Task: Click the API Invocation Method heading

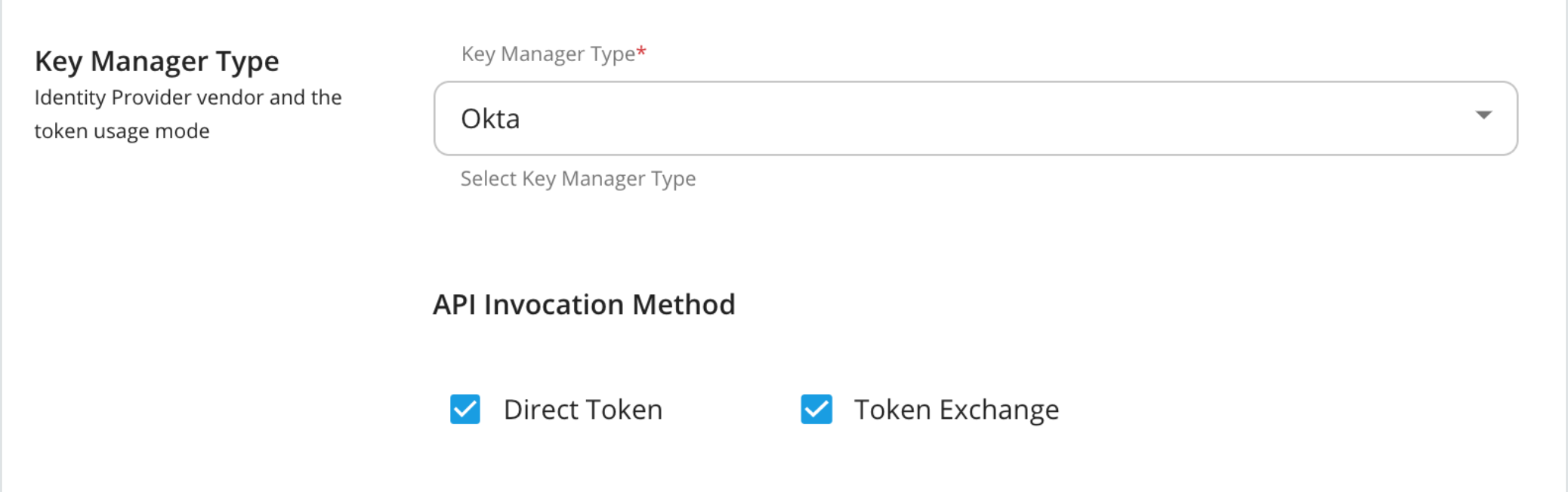Action: pyautogui.click(x=583, y=305)
